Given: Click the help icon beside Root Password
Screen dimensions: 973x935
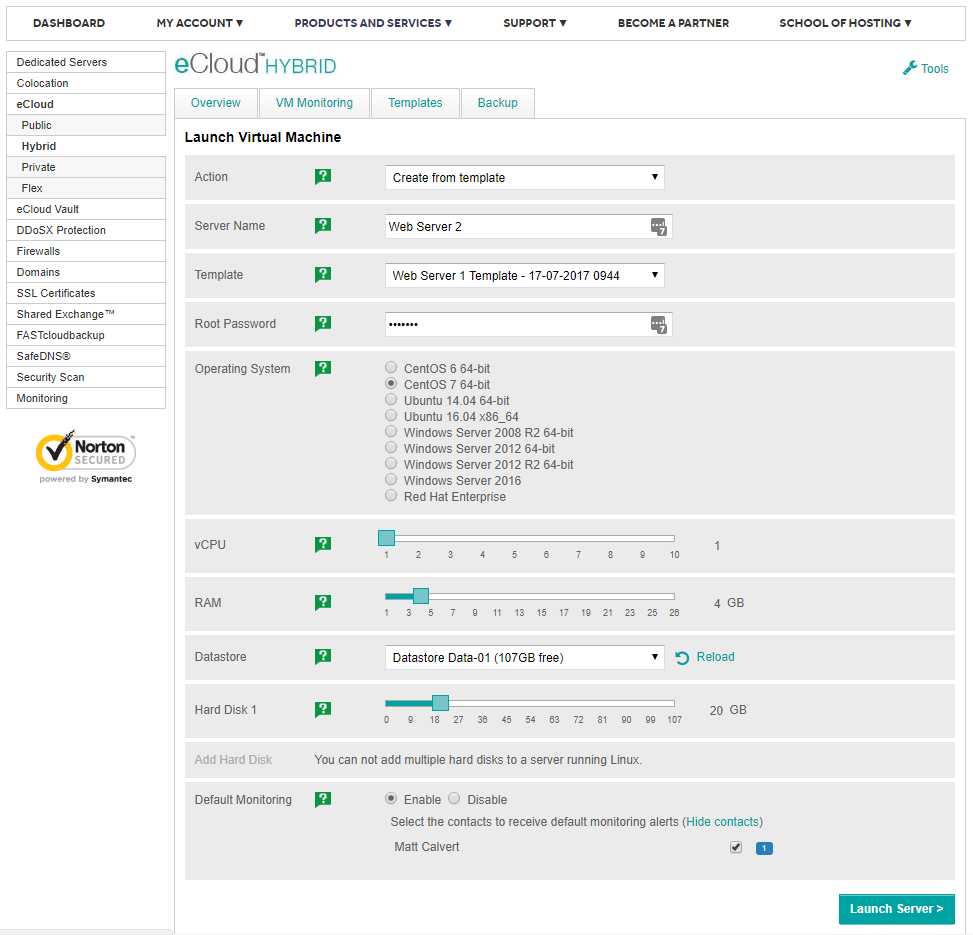Looking at the screenshot, I should coord(323,323).
